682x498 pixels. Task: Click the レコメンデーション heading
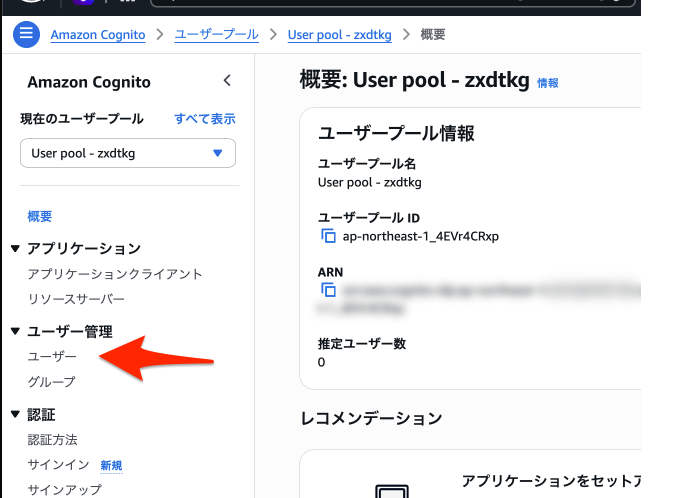[x=371, y=418]
